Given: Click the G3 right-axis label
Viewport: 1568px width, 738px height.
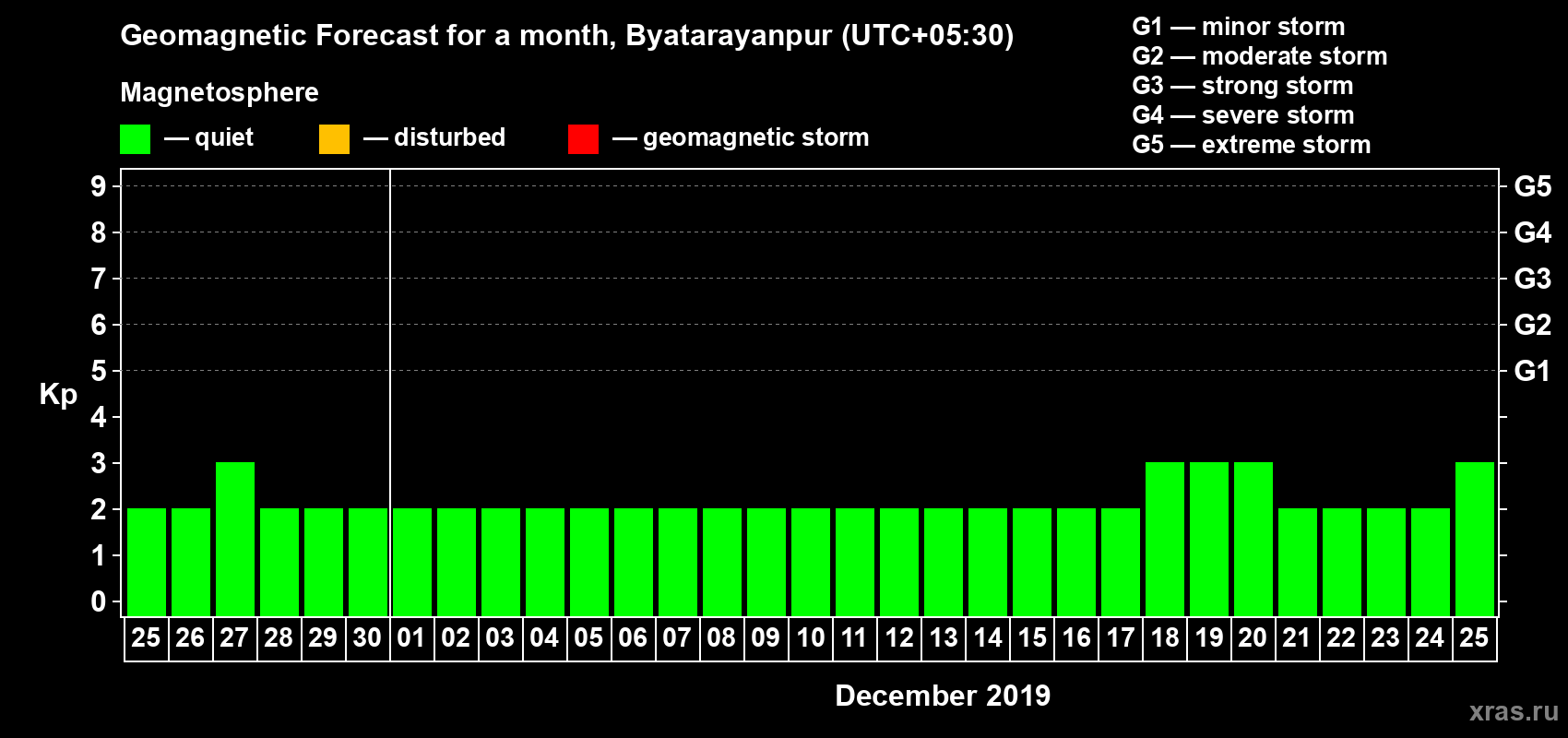Looking at the screenshot, I should 1532,279.
